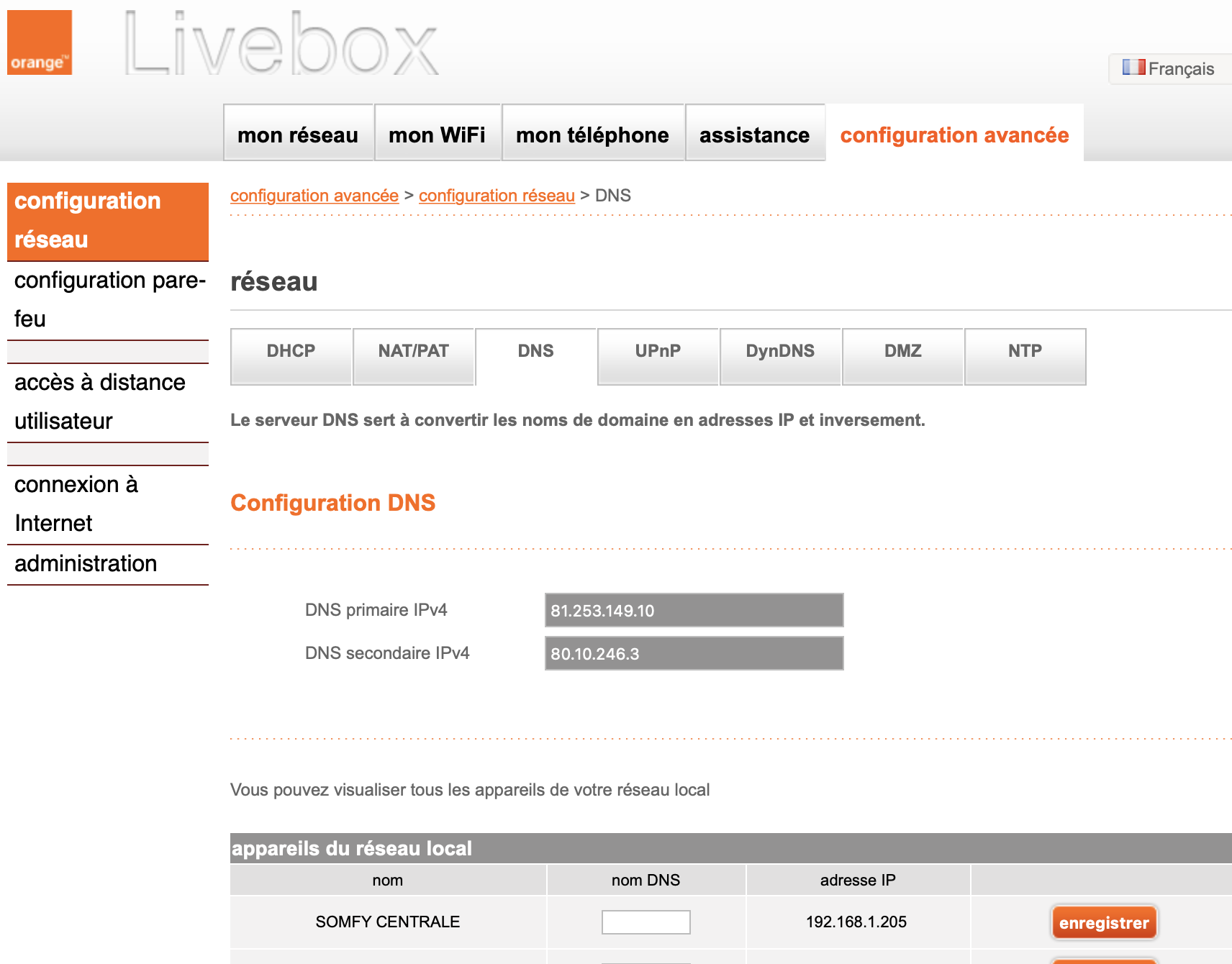Open configuration pare-feu in the sidebar
The width and height of the screenshot is (1232, 964).
108,300
